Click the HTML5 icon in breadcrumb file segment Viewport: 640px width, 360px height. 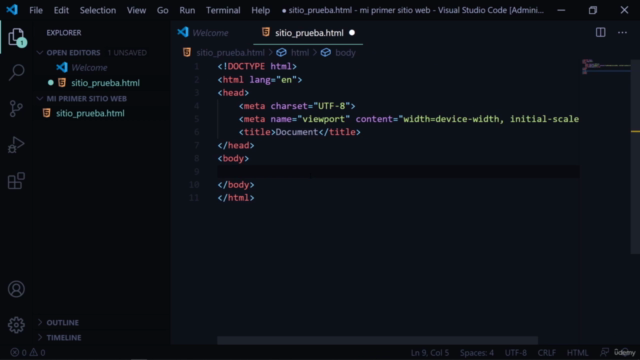tap(187, 52)
